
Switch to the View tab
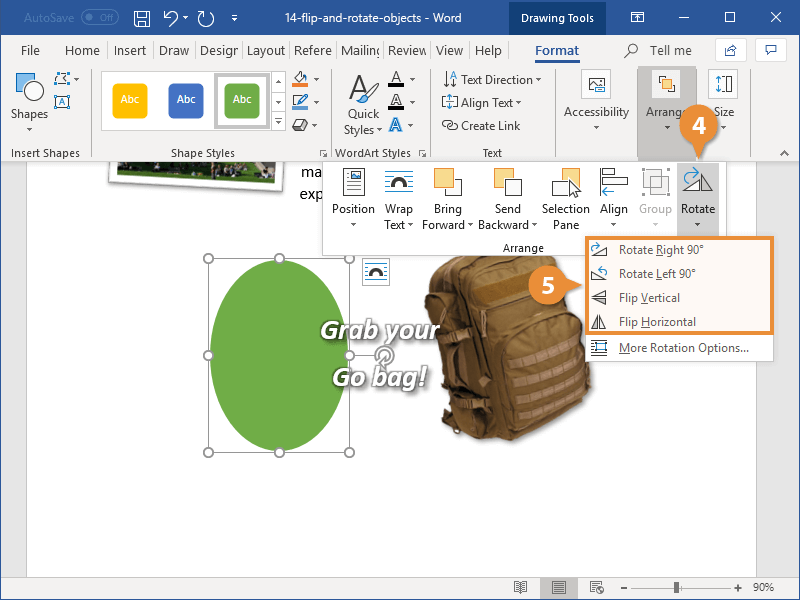(449, 51)
